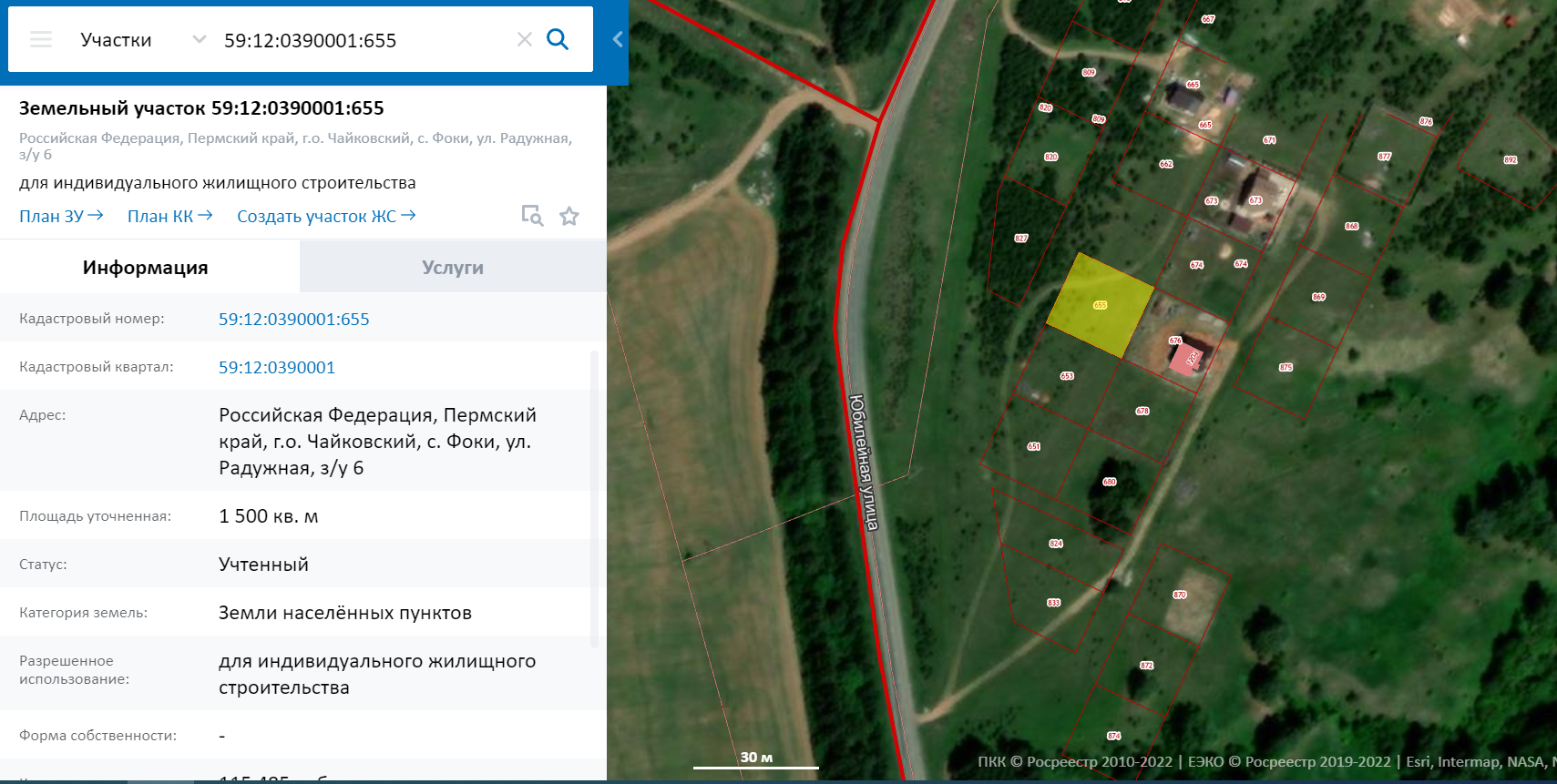Screen dimensions: 1557x784
Task: Click parcel label 651 on map
Action: point(1034,446)
